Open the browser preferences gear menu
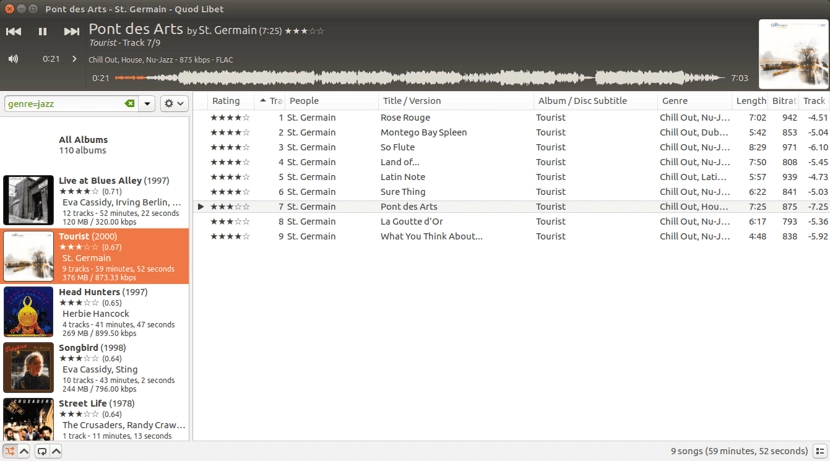This screenshot has width=830, height=461. click(x=173, y=104)
